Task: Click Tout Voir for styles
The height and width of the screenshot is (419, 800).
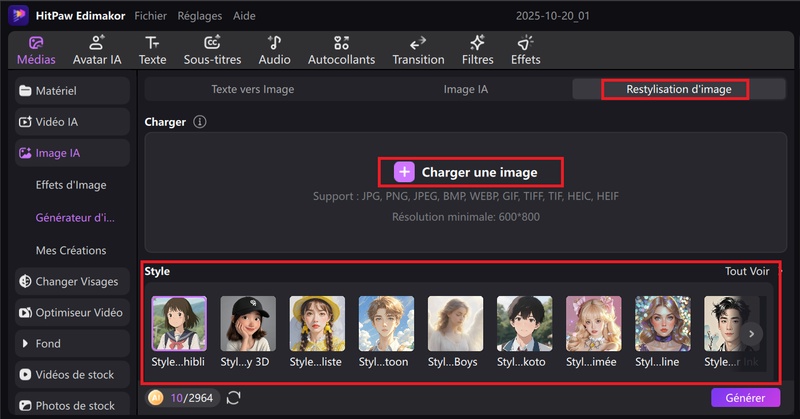Action: point(747,271)
